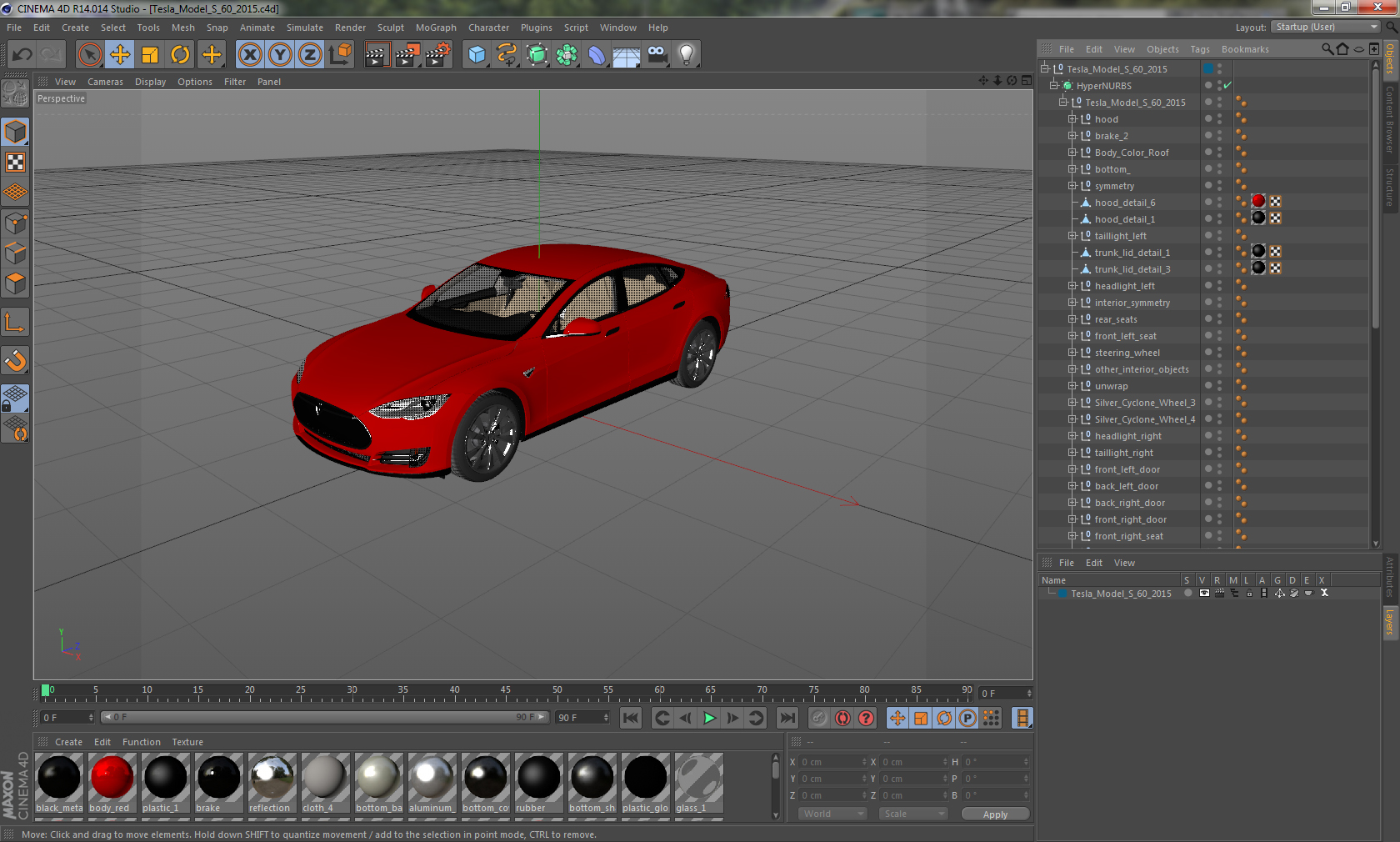
Task: Toggle HyperNURBS enable checkmark
Action: 1227,85
